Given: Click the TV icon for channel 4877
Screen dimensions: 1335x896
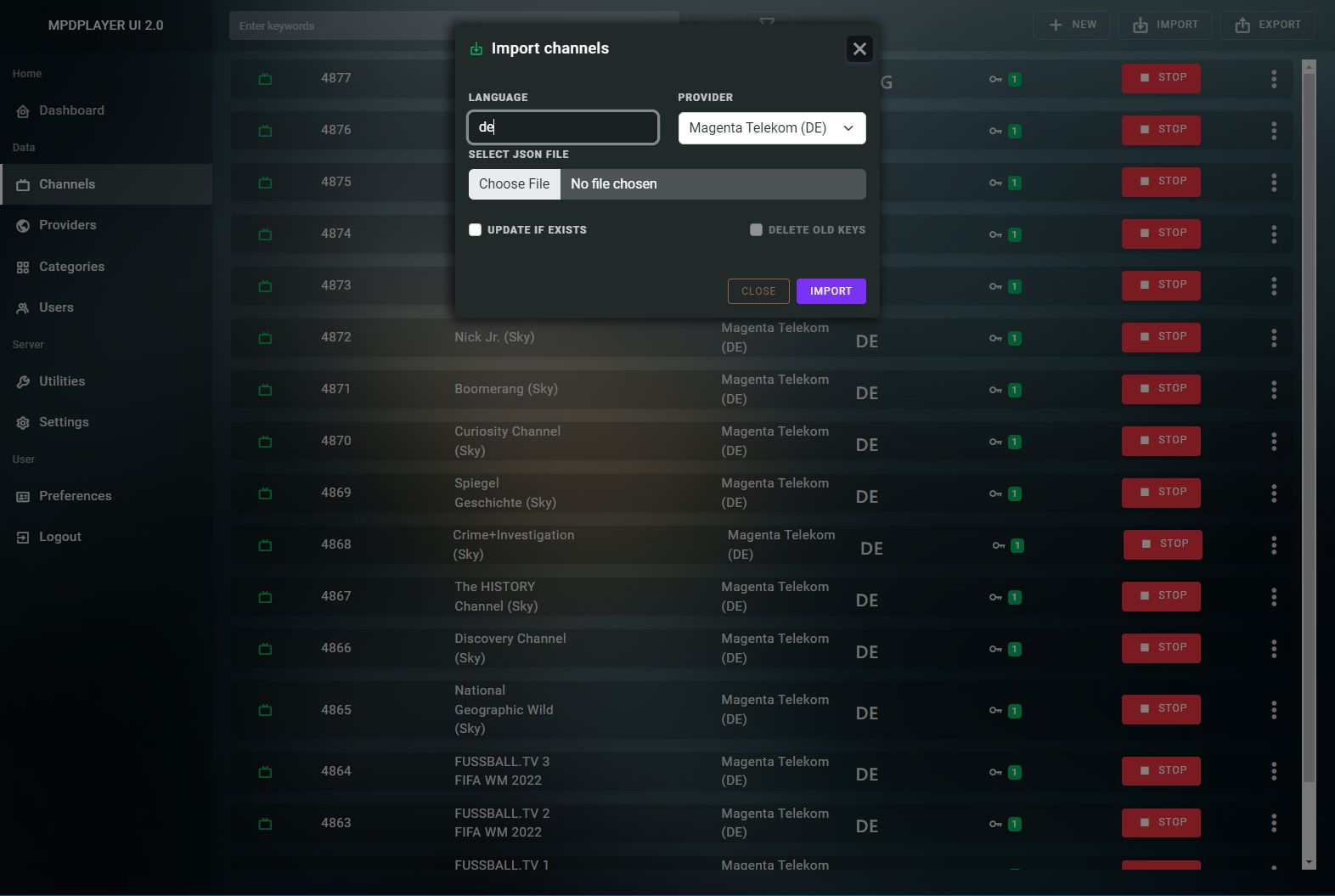Looking at the screenshot, I should (x=265, y=79).
